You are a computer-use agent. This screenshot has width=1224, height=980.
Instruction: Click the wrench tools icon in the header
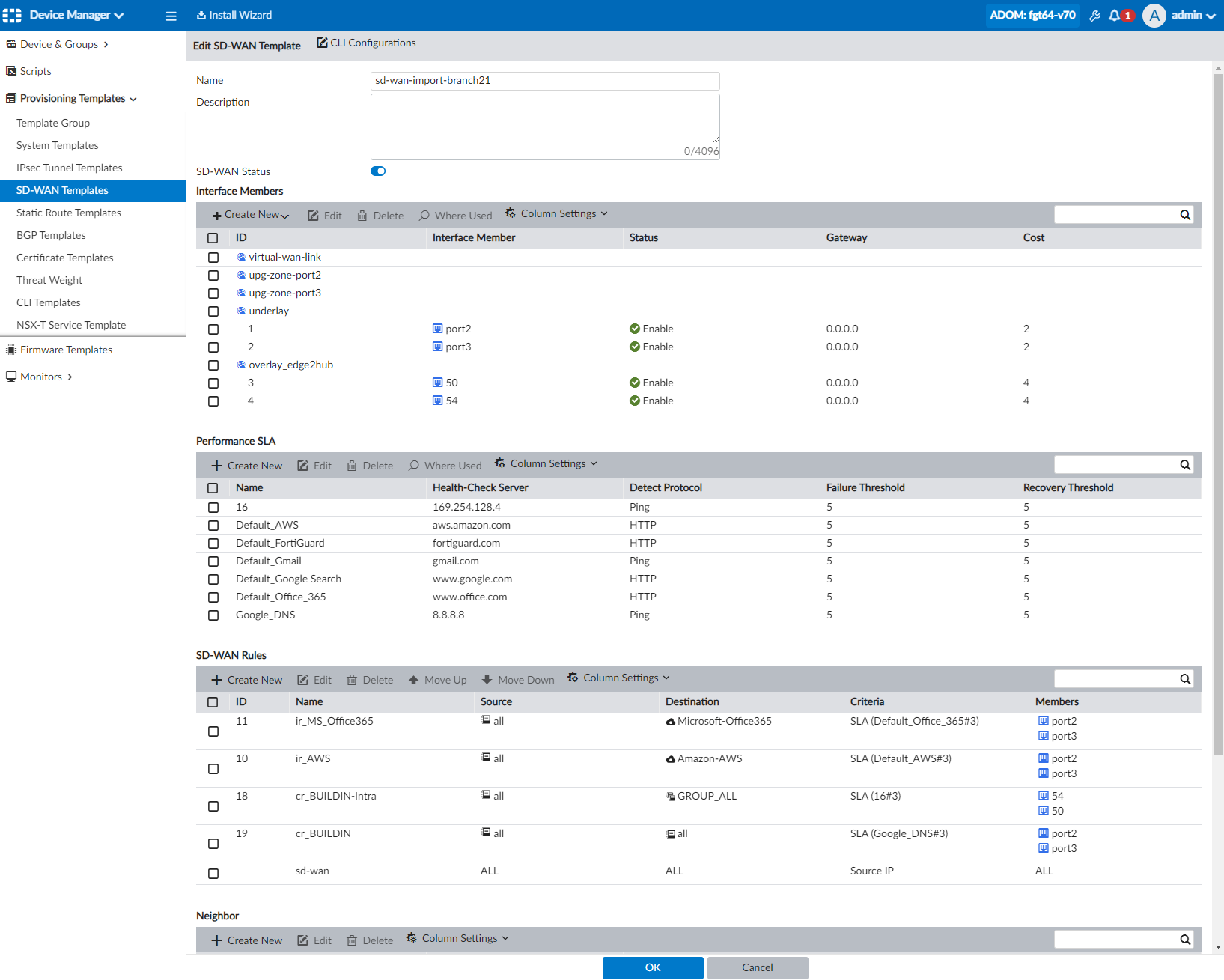1094,15
